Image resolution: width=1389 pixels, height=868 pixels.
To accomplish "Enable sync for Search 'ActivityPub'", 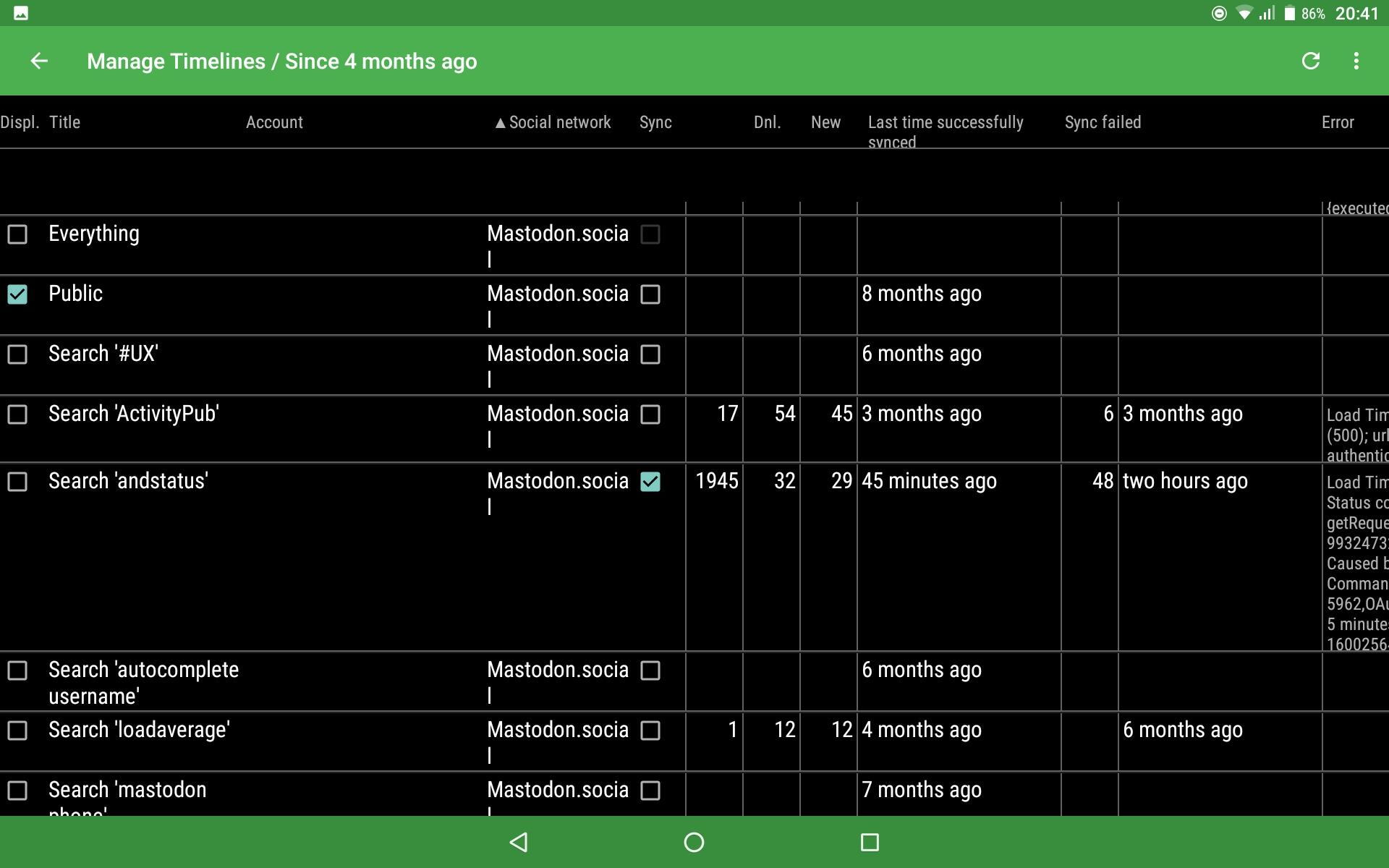I will pos(650,414).
